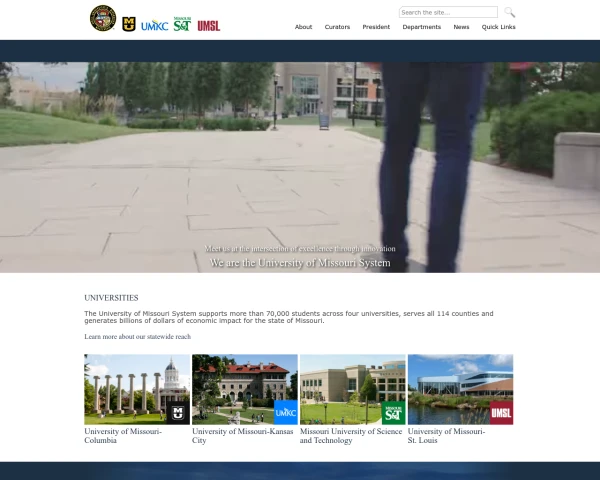
Task: Click the magnifying glass search icon
Action: tap(509, 12)
